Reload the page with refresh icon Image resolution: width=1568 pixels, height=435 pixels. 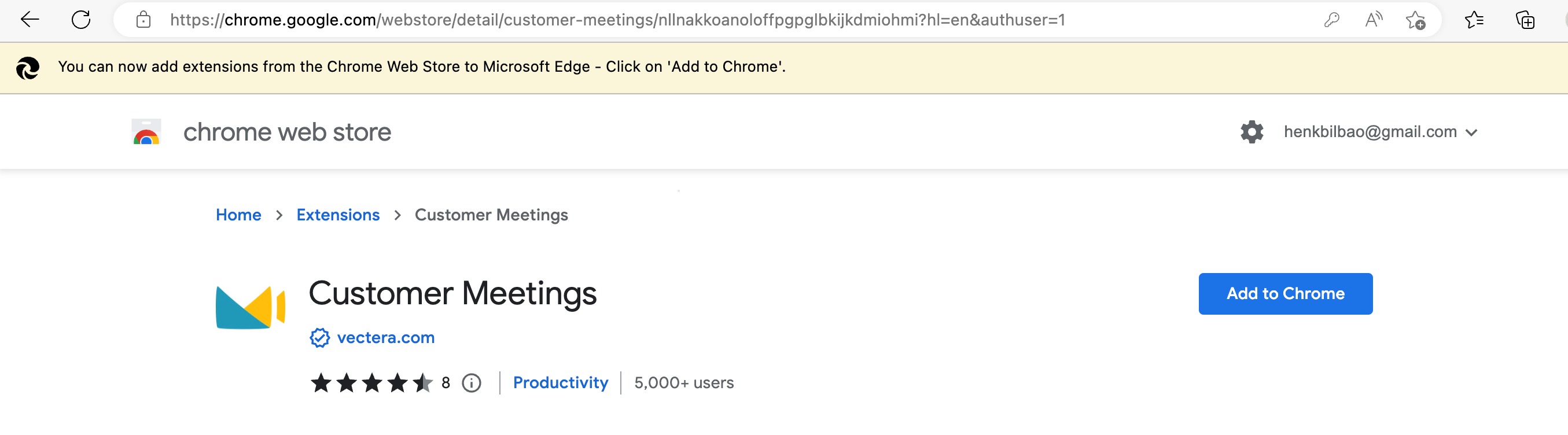coord(81,20)
